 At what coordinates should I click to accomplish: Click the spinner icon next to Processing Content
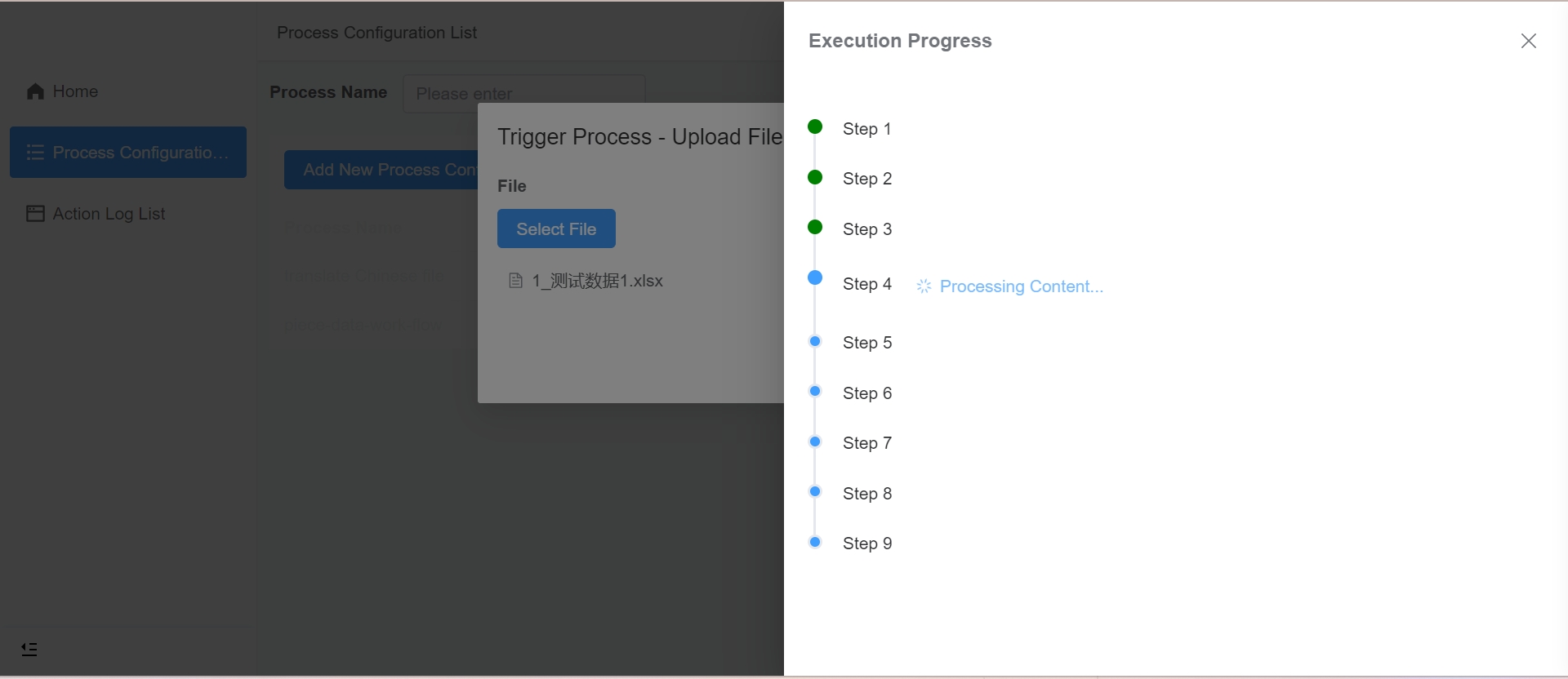923,286
